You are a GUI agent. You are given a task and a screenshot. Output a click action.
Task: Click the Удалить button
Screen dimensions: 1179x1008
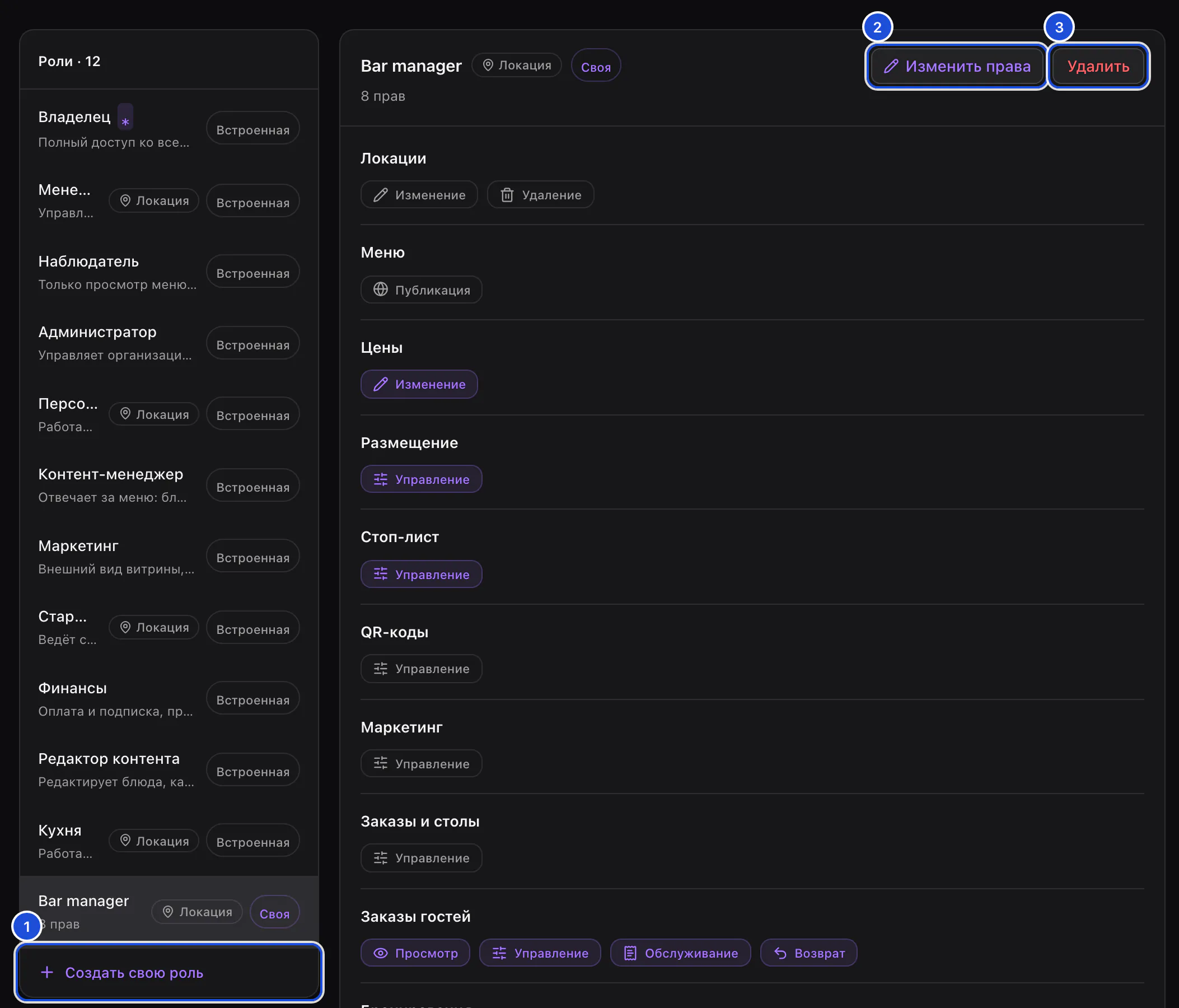pos(1098,67)
